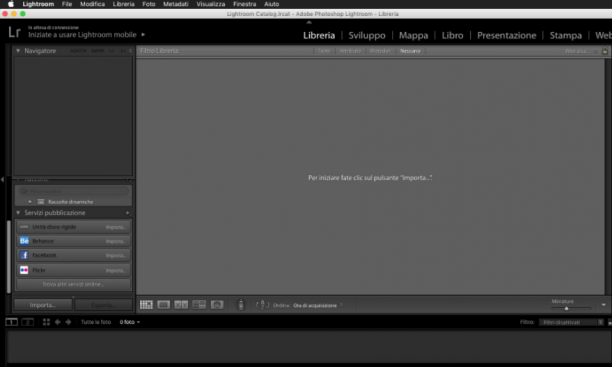
Task: Select the Painter spray can tool
Action: [x=241, y=305]
